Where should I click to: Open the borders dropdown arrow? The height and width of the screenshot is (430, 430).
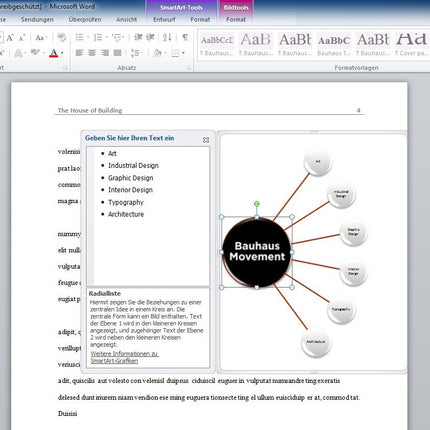(183, 53)
